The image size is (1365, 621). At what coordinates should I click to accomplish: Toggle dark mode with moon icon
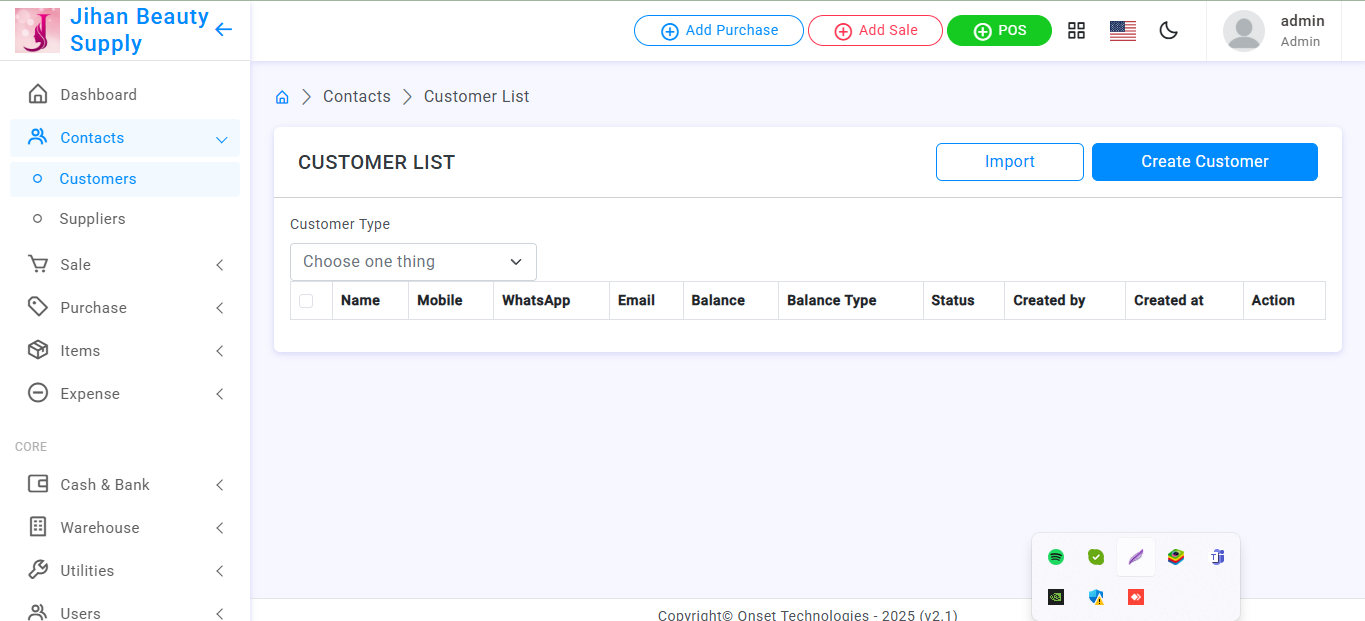pos(1168,31)
